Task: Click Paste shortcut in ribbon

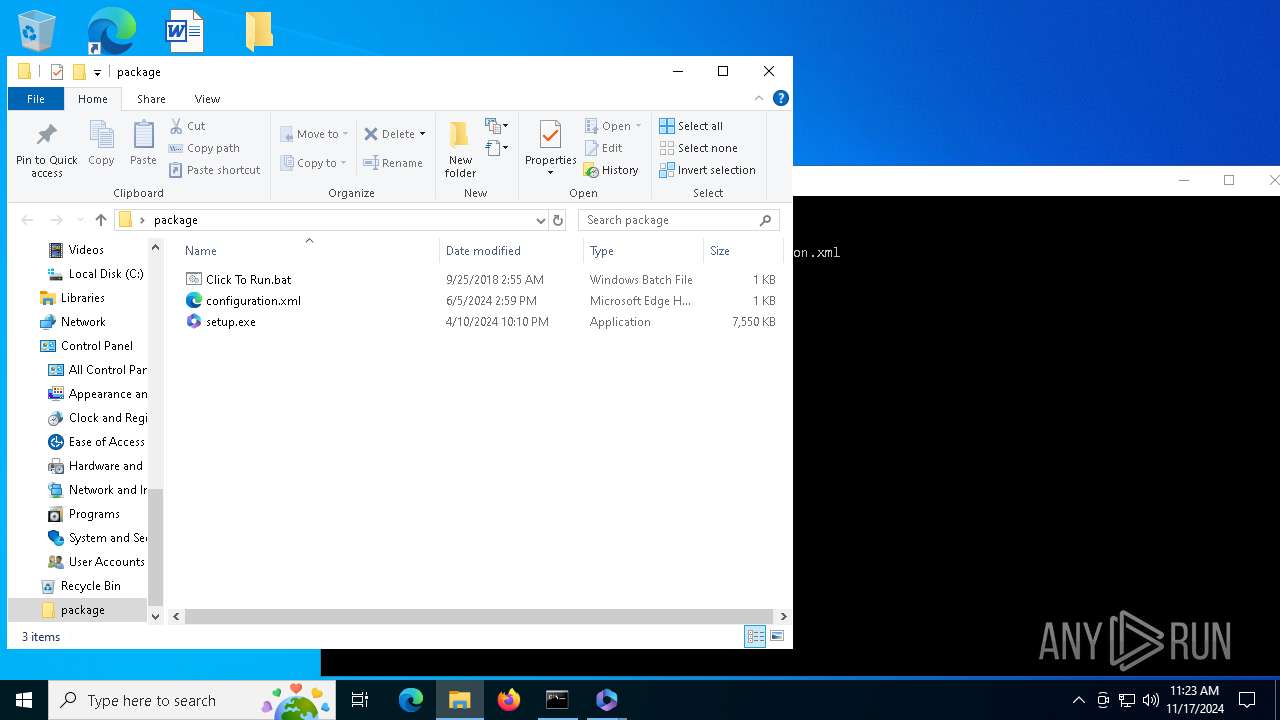Action: click(215, 170)
